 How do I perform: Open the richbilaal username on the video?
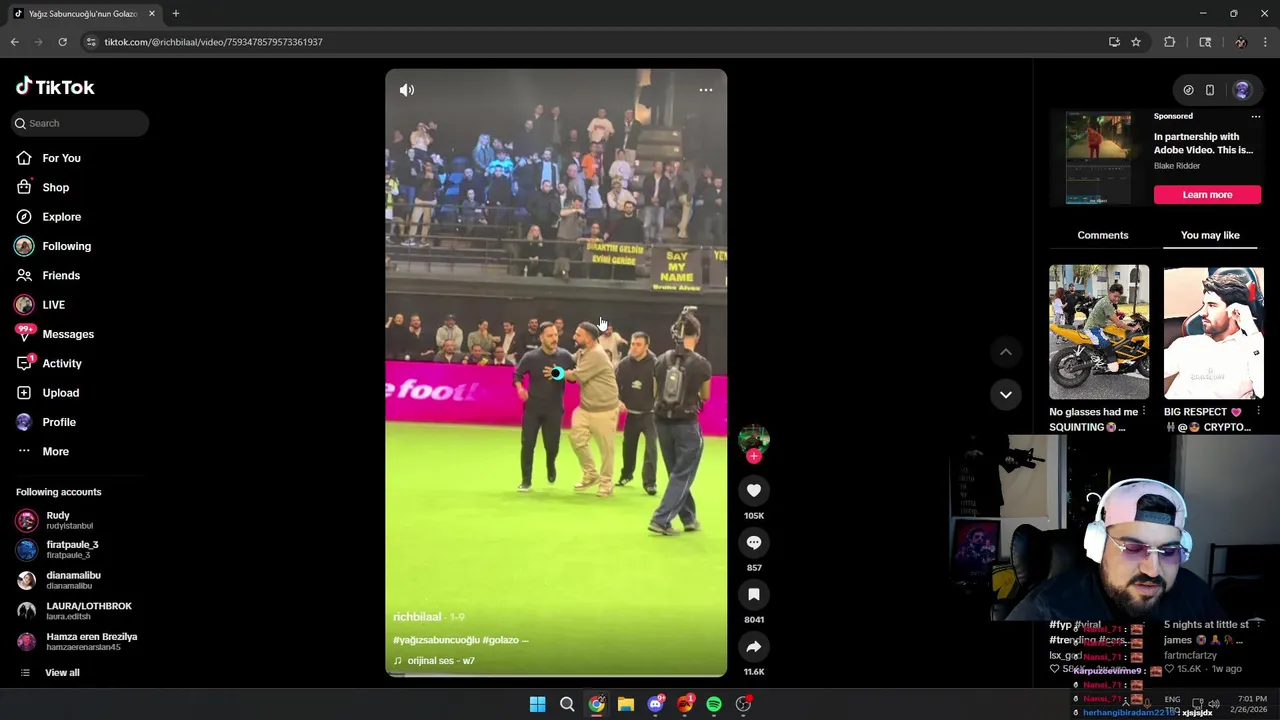click(417, 617)
